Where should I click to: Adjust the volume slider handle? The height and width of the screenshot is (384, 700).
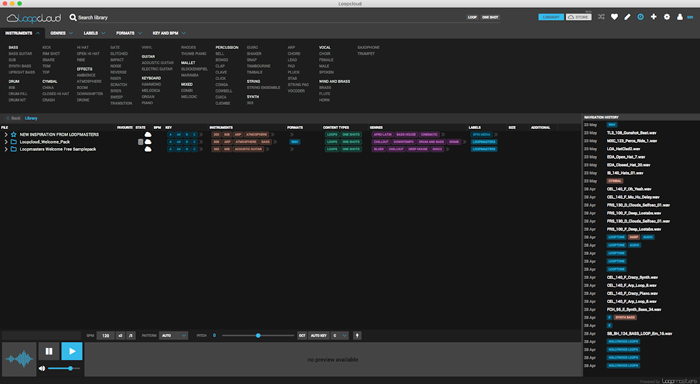(71, 368)
